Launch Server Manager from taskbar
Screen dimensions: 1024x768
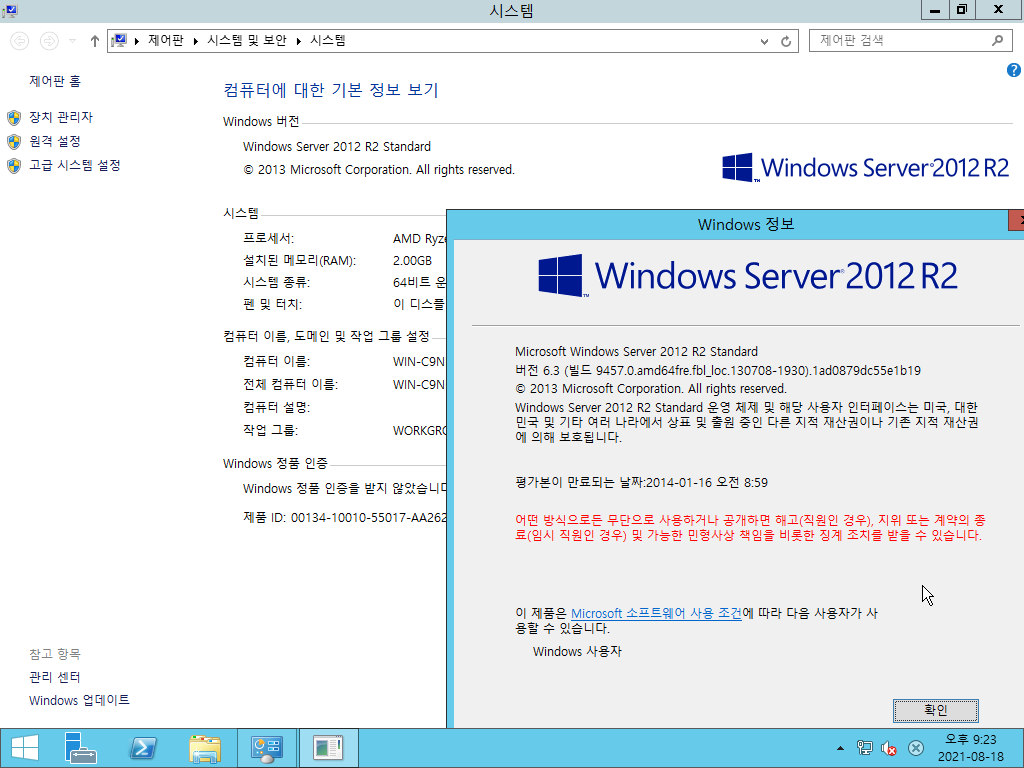[81, 748]
